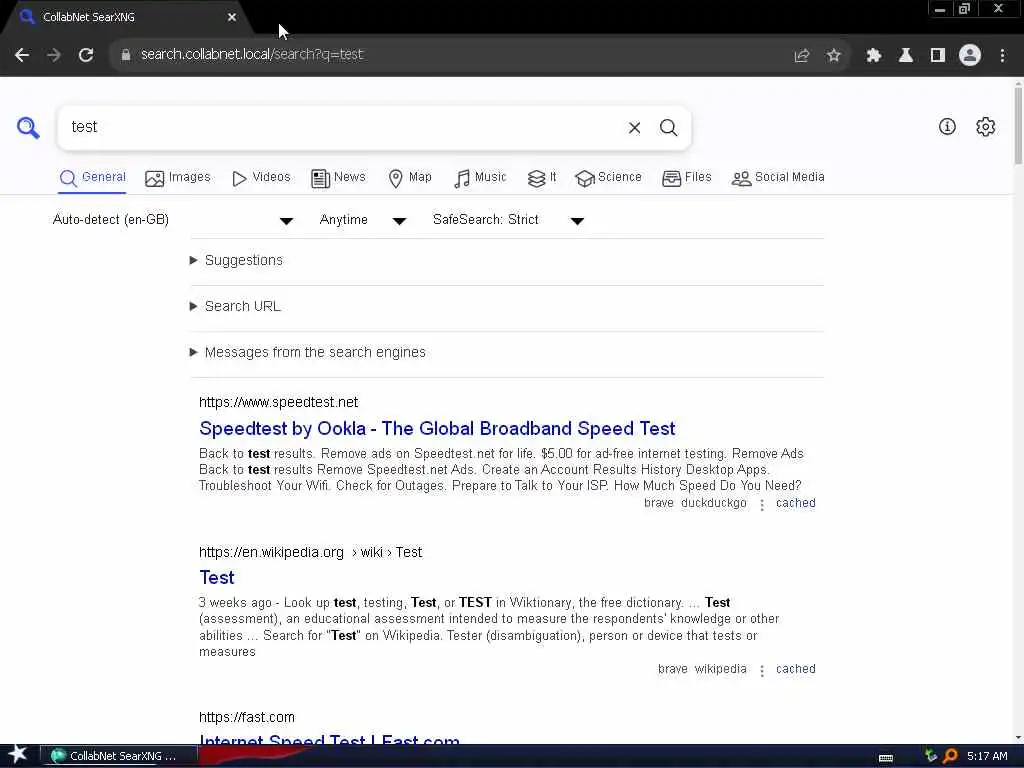The height and width of the screenshot is (768, 1024).
Task: Bookmark this page with star icon
Action: 833,56
